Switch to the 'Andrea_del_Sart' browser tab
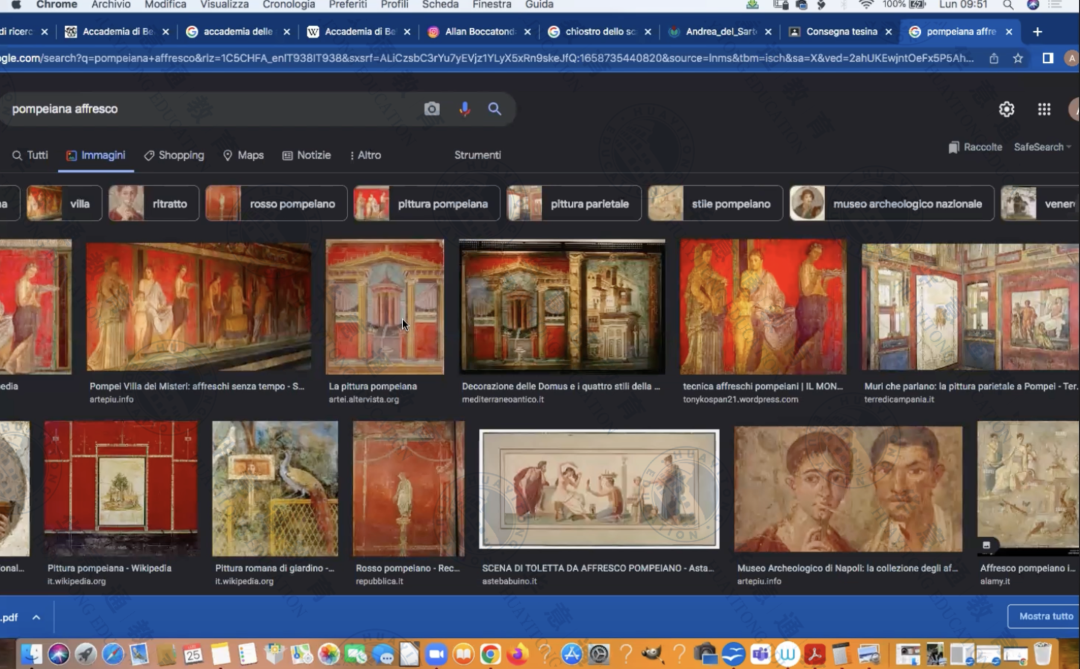 click(x=720, y=32)
